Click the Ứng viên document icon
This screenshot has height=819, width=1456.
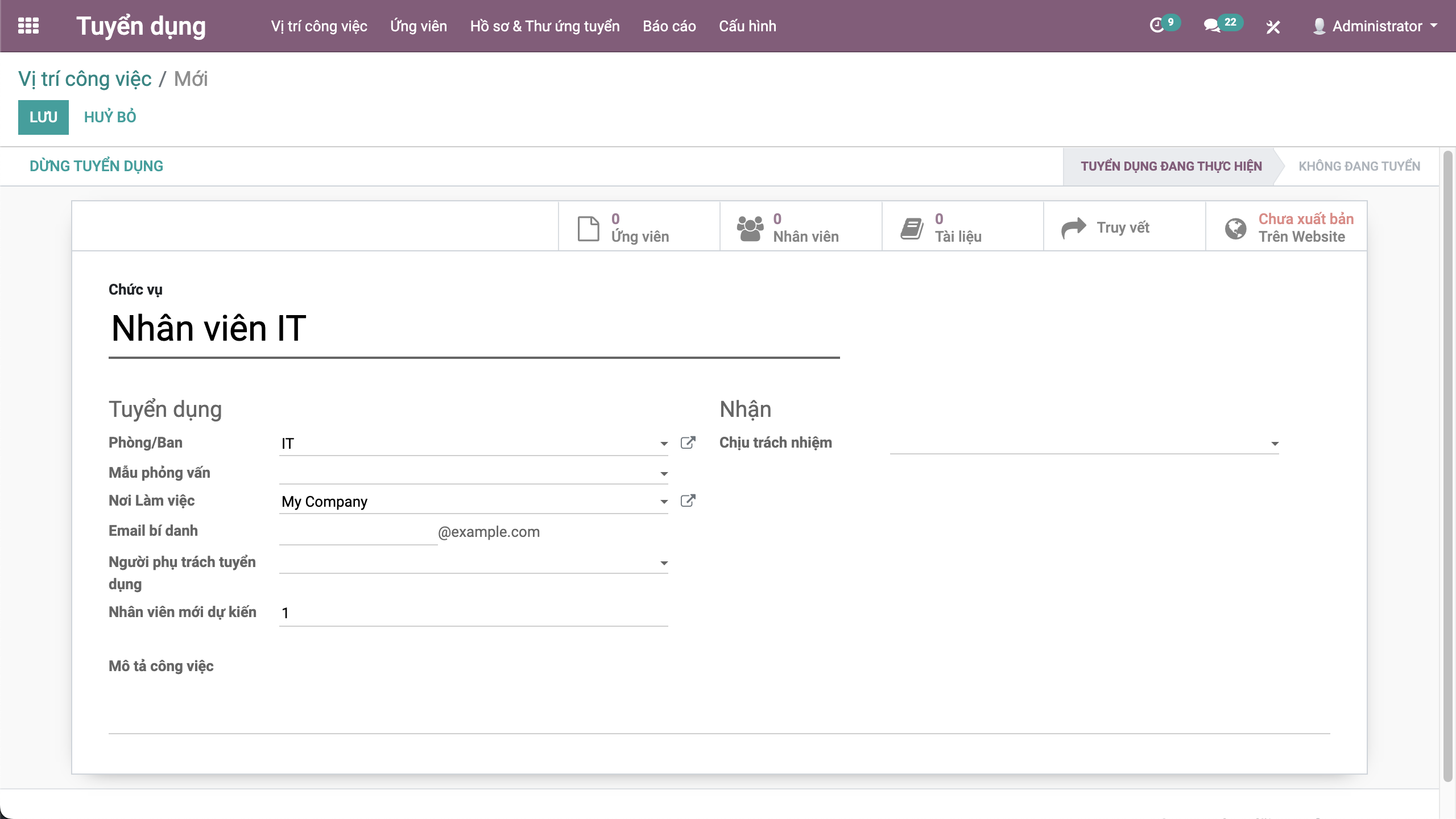(x=588, y=228)
